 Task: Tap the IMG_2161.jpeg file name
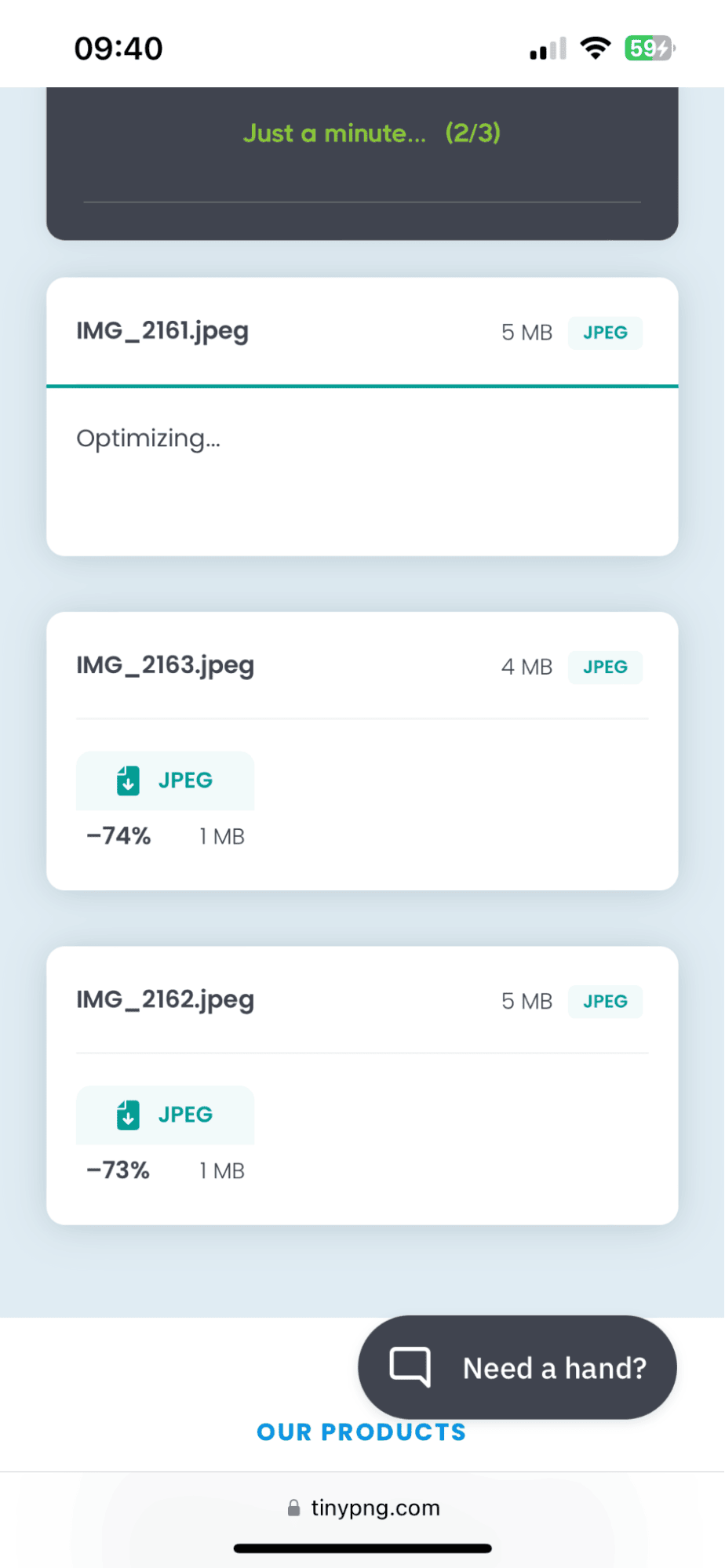[x=162, y=331]
